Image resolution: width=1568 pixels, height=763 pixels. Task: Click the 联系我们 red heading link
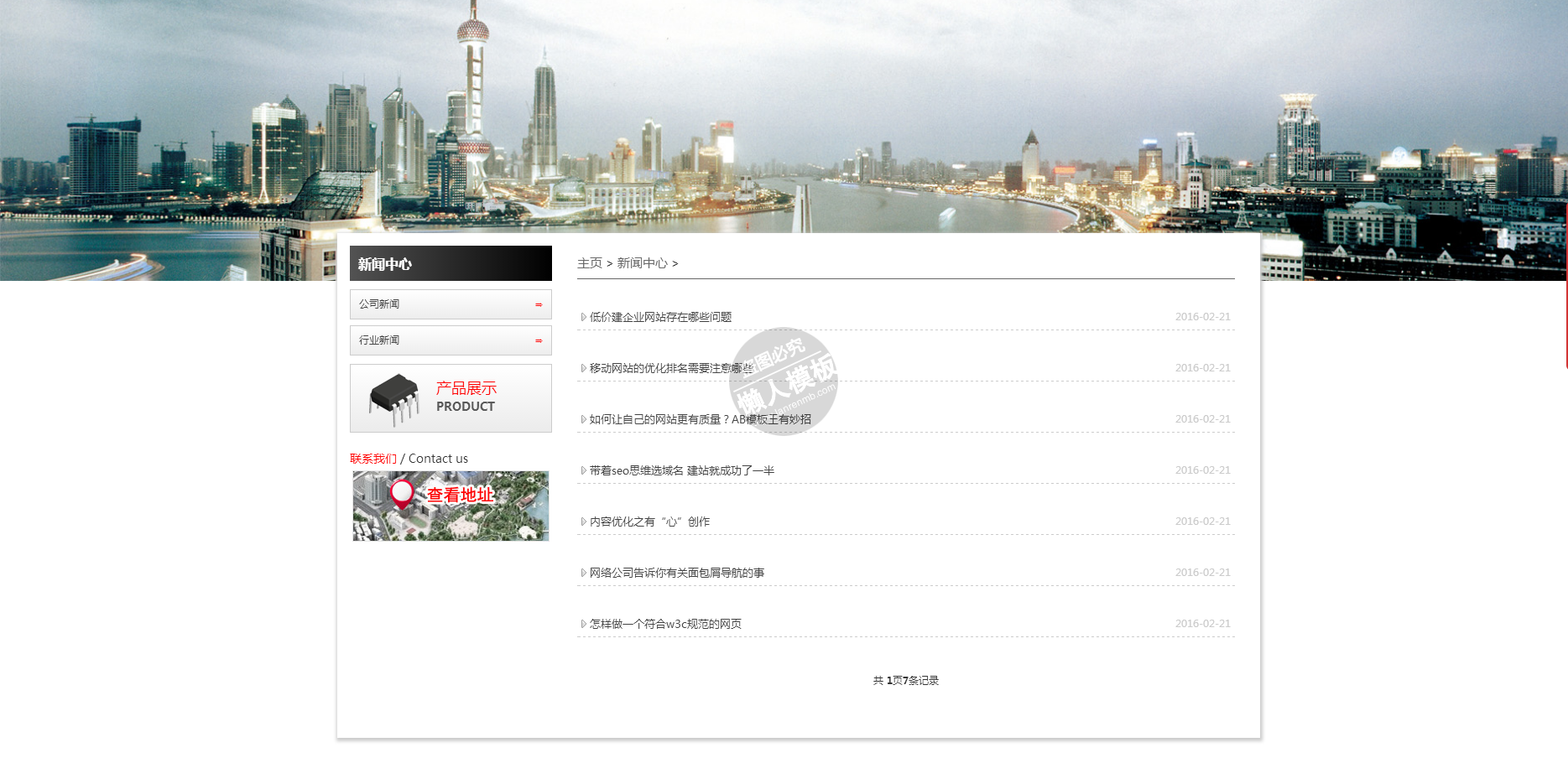point(372,459)
